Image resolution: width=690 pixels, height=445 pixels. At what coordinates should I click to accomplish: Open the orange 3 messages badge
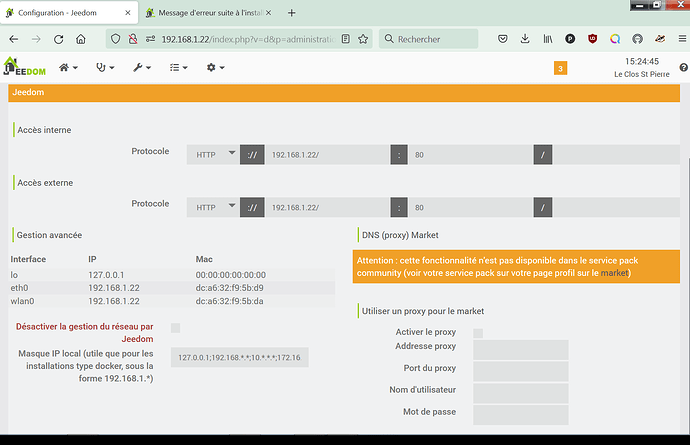[560, 68]
